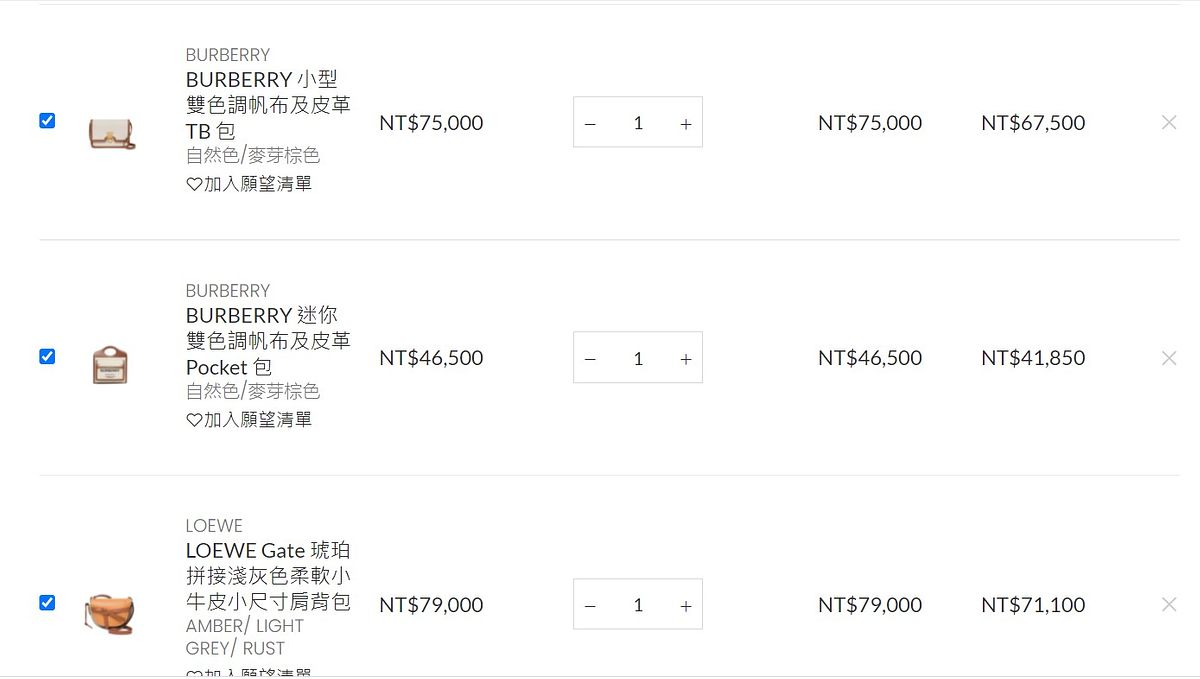This screenshot has height=679, width=1200.
Task: Uncheck the BURBERRY Pocket bag checkbox
Action: coord(47,357)
